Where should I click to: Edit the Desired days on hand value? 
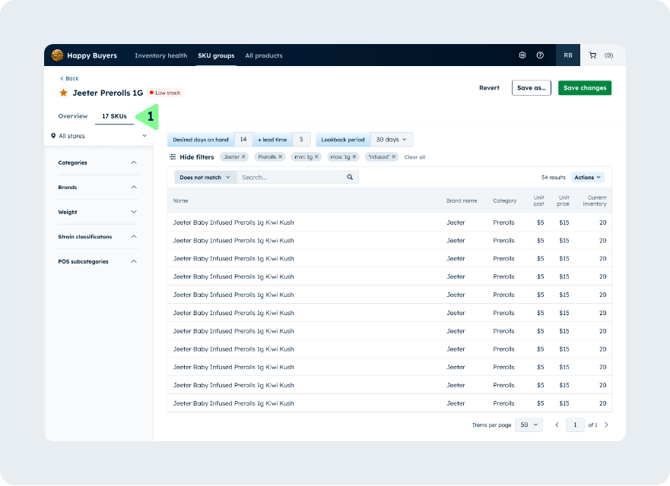tap(243, 139)
